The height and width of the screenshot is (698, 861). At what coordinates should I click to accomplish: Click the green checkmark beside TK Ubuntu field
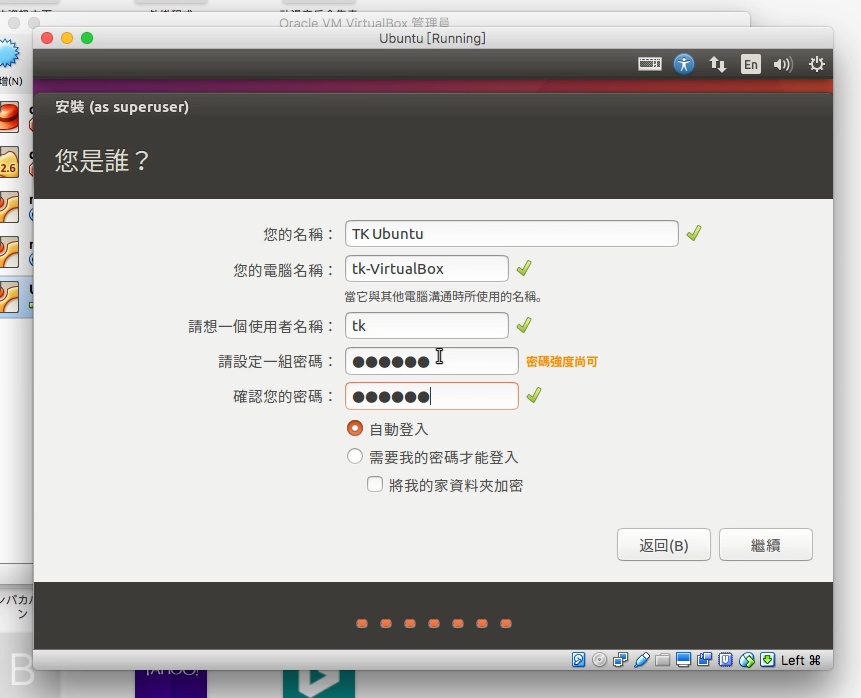click(694, 233)
